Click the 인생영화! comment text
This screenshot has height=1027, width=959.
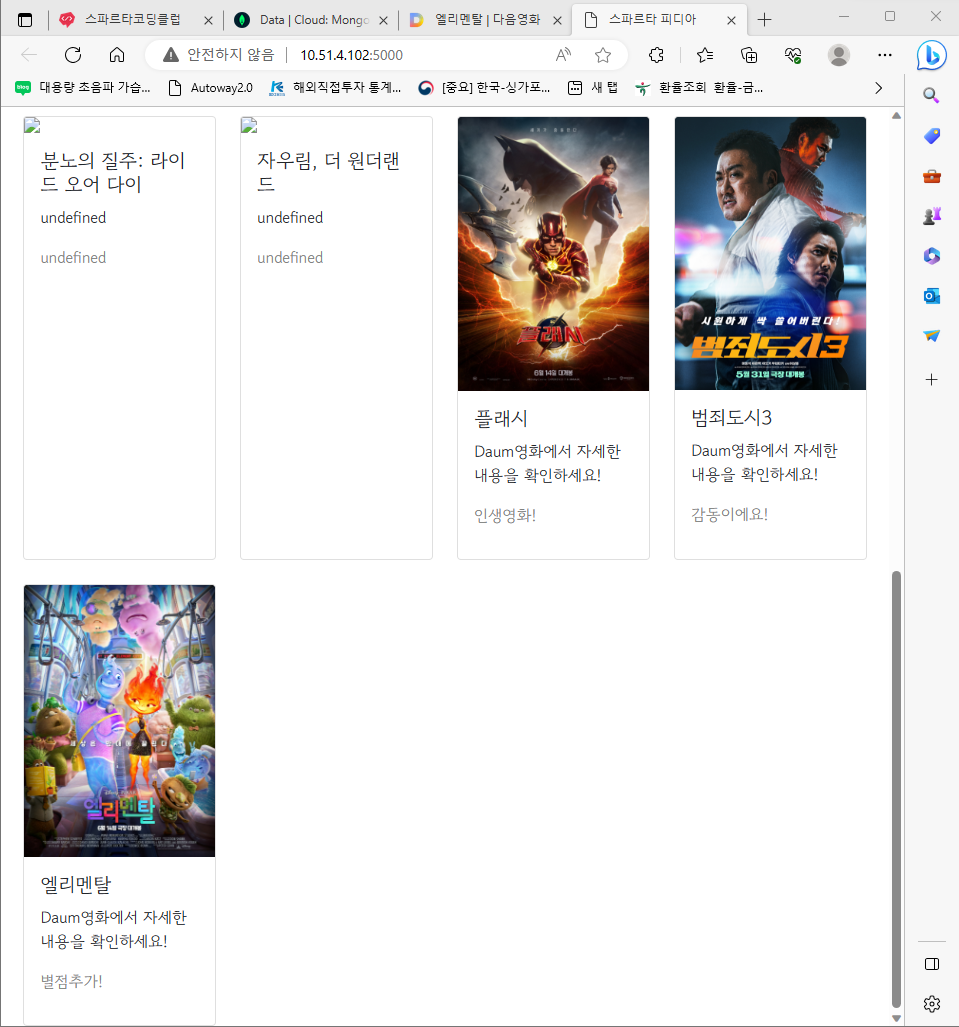[x=505, y=515]
